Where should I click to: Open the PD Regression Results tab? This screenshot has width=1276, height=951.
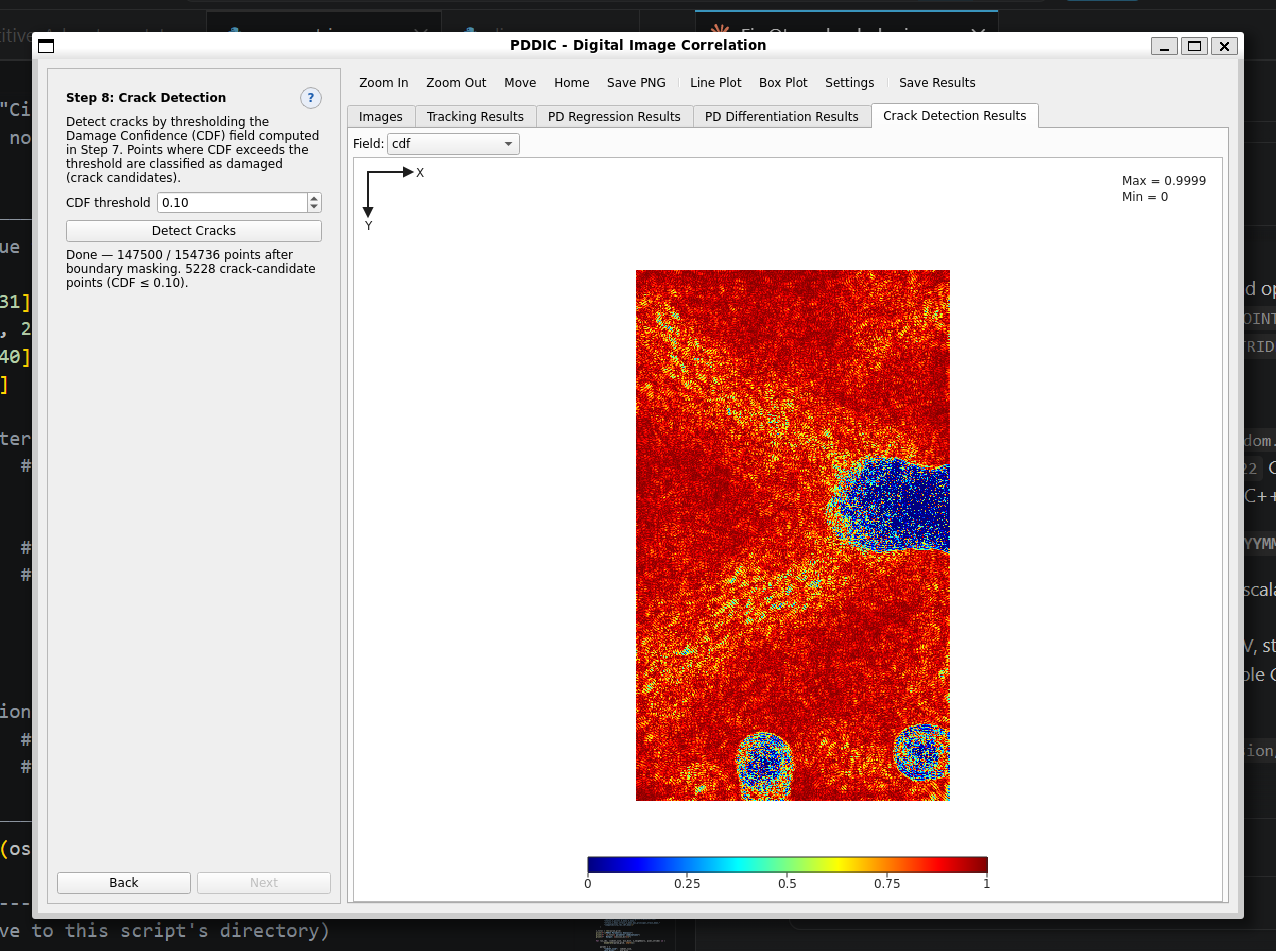614,117
